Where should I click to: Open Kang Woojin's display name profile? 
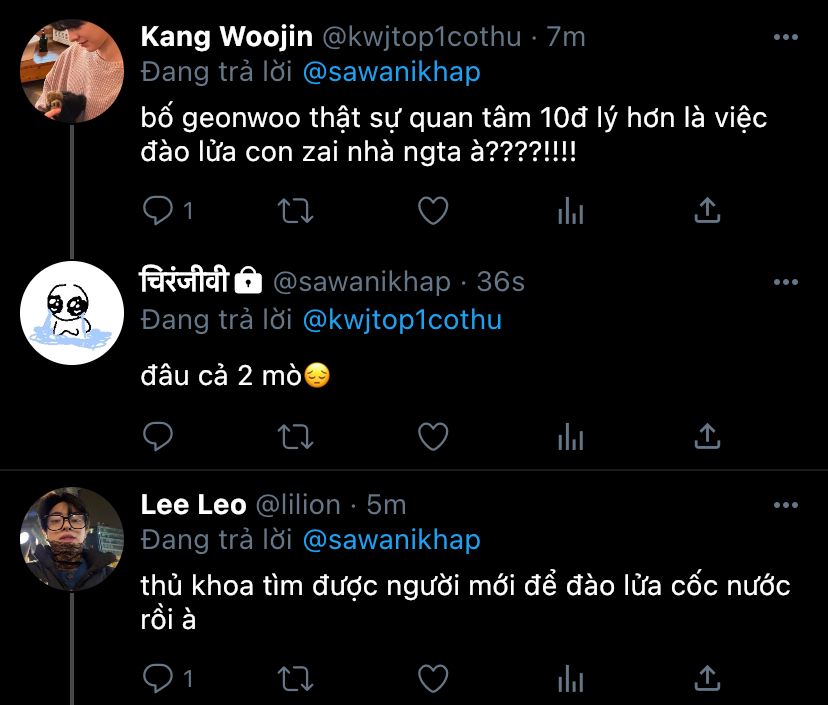(226, 37)
